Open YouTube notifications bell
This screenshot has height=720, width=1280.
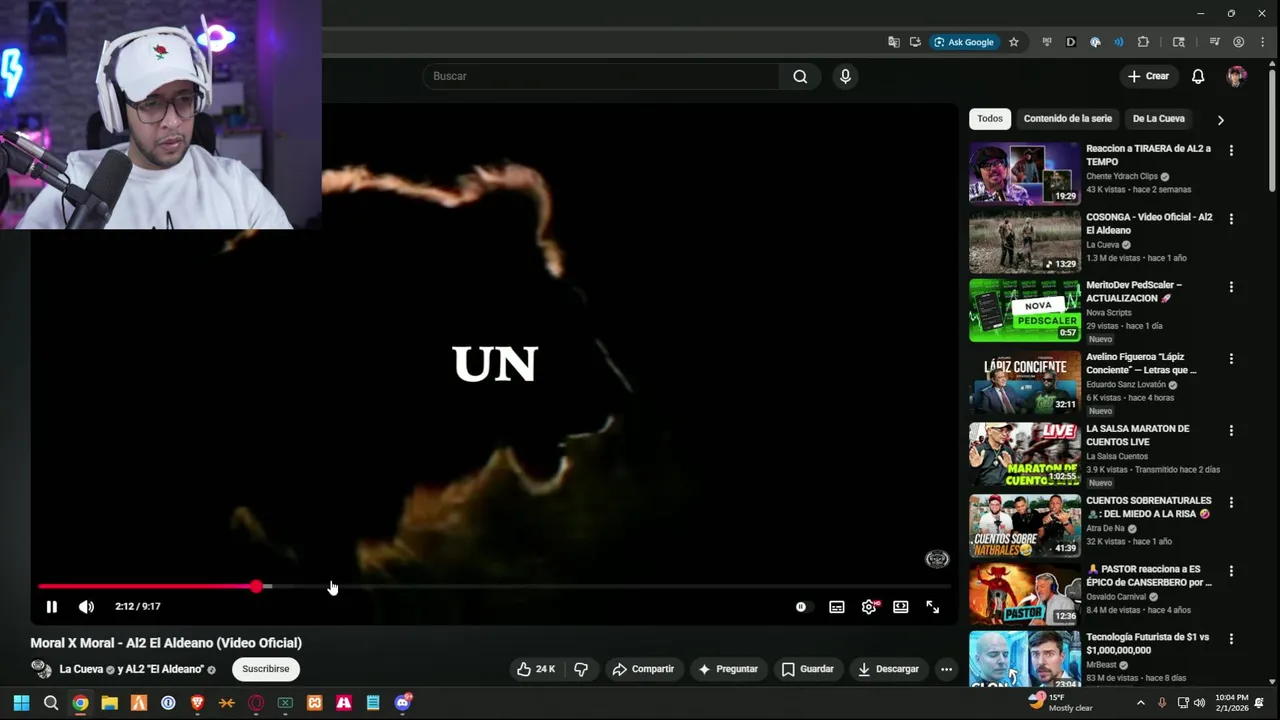point(1198,76)
